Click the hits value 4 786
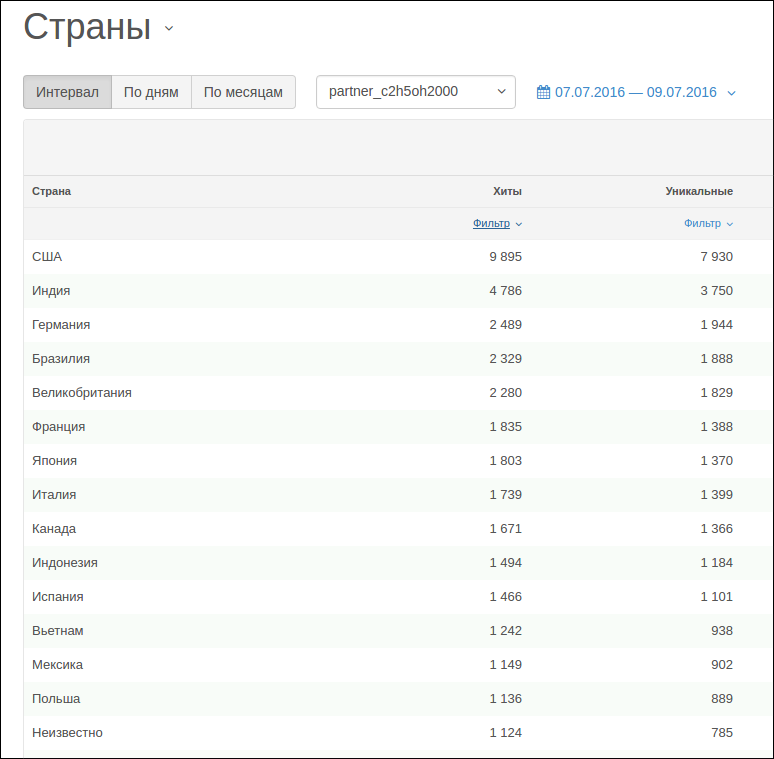Screen dimensions: 774x759 click(505, 291)
